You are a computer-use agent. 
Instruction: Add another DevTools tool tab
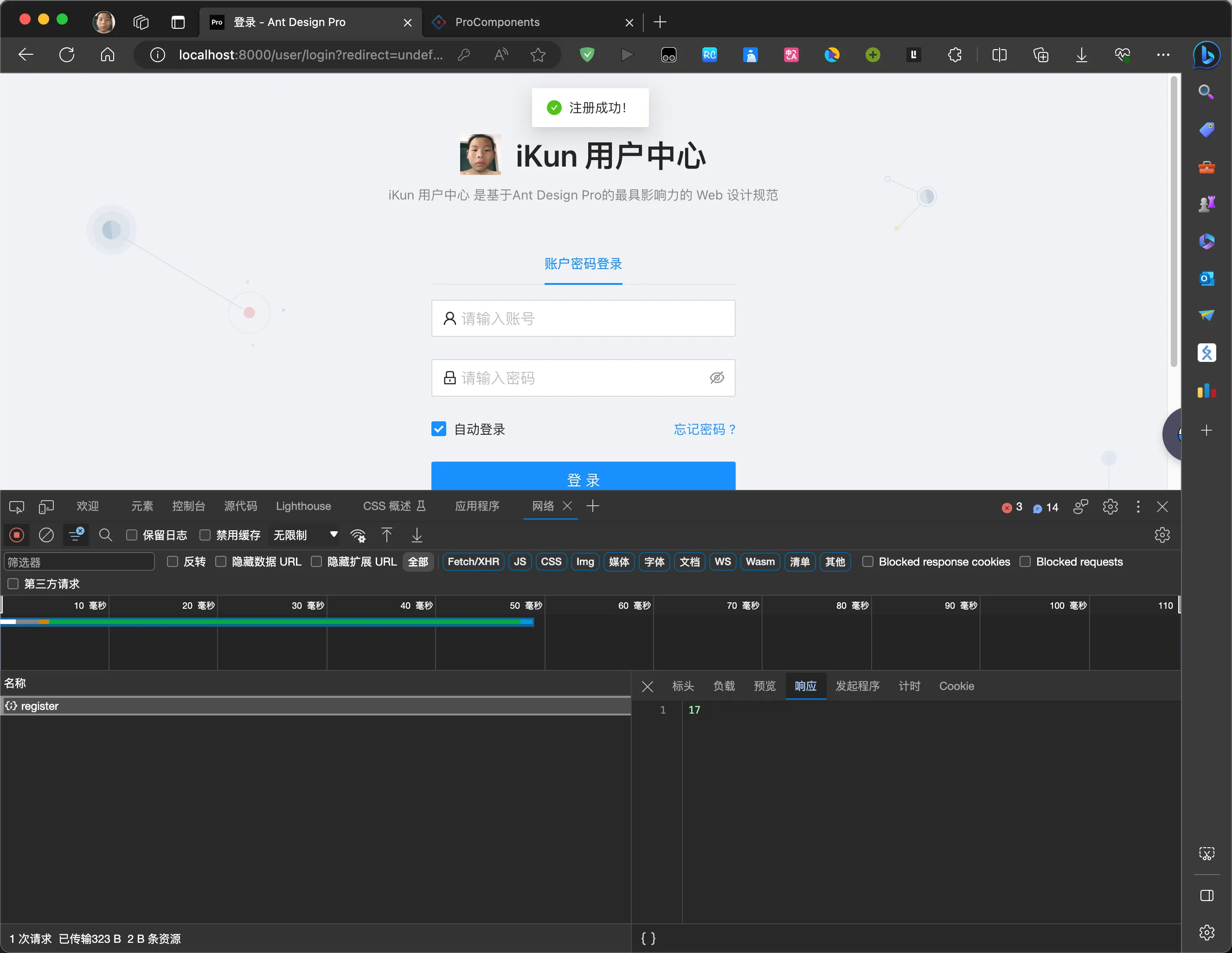click(592, 506)
